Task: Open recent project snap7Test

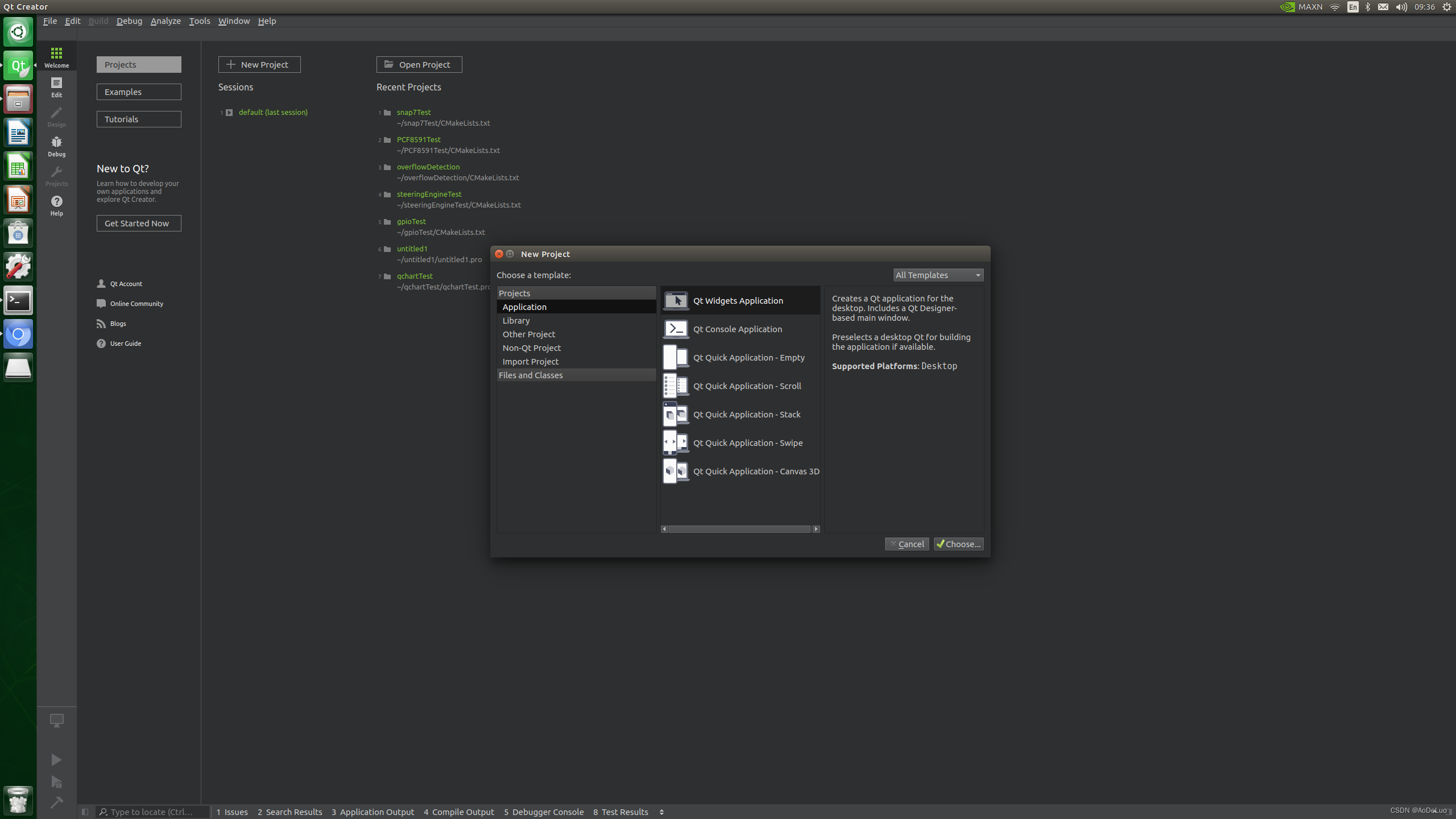Action: point(413,112)
